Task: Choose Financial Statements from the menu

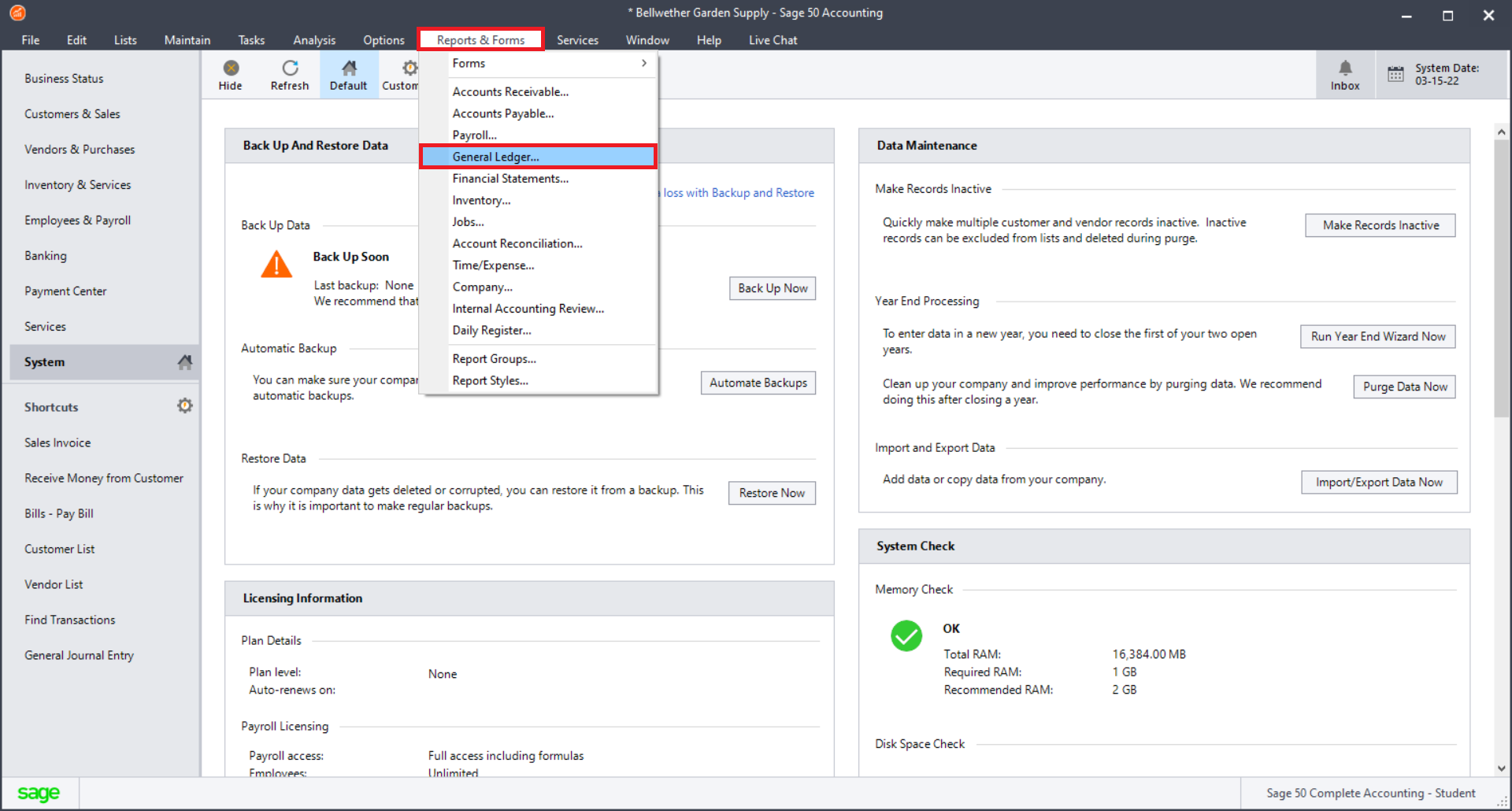Action: (510, 178)
